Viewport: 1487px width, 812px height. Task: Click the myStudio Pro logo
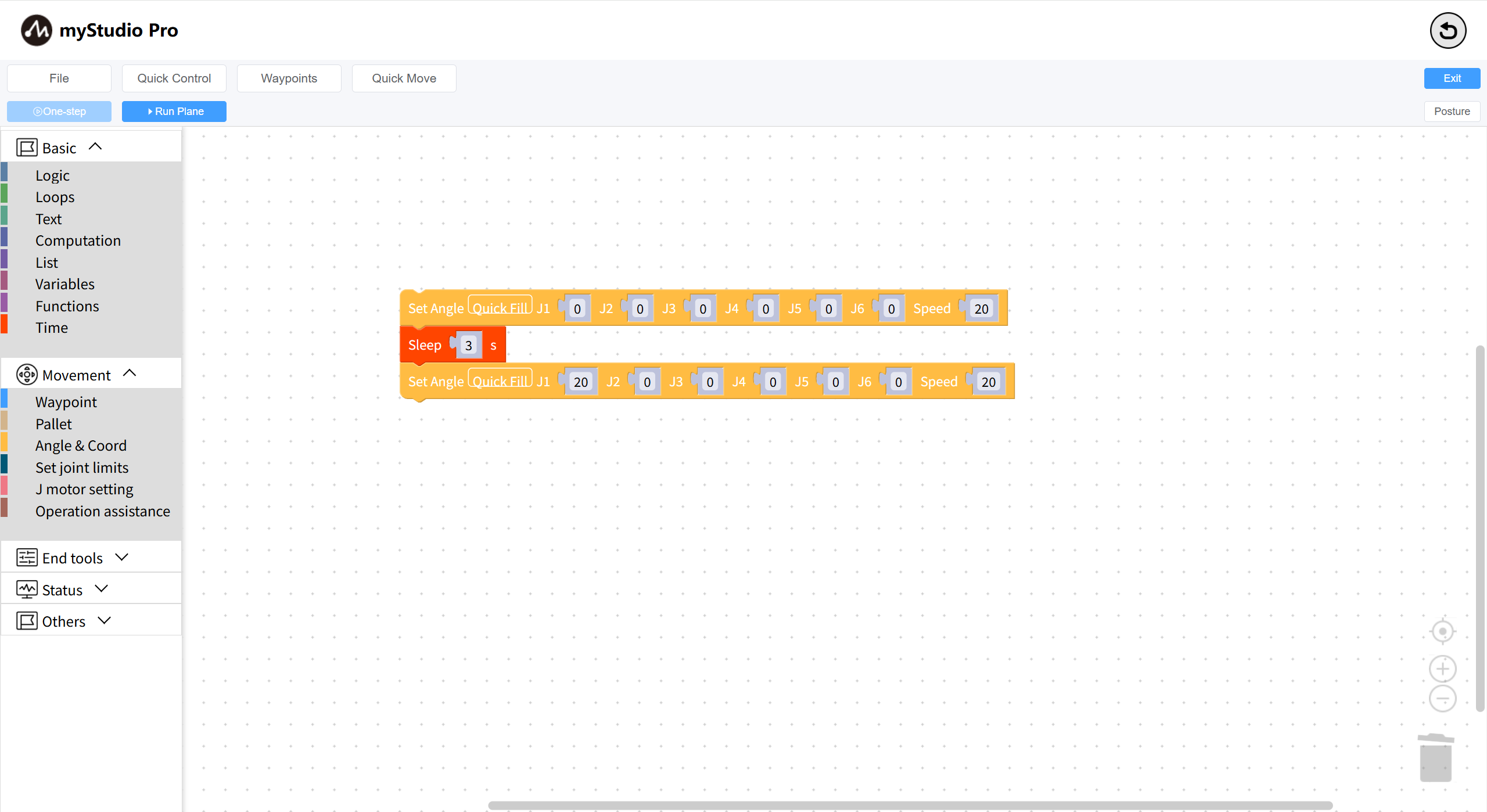tap(37, 30)
